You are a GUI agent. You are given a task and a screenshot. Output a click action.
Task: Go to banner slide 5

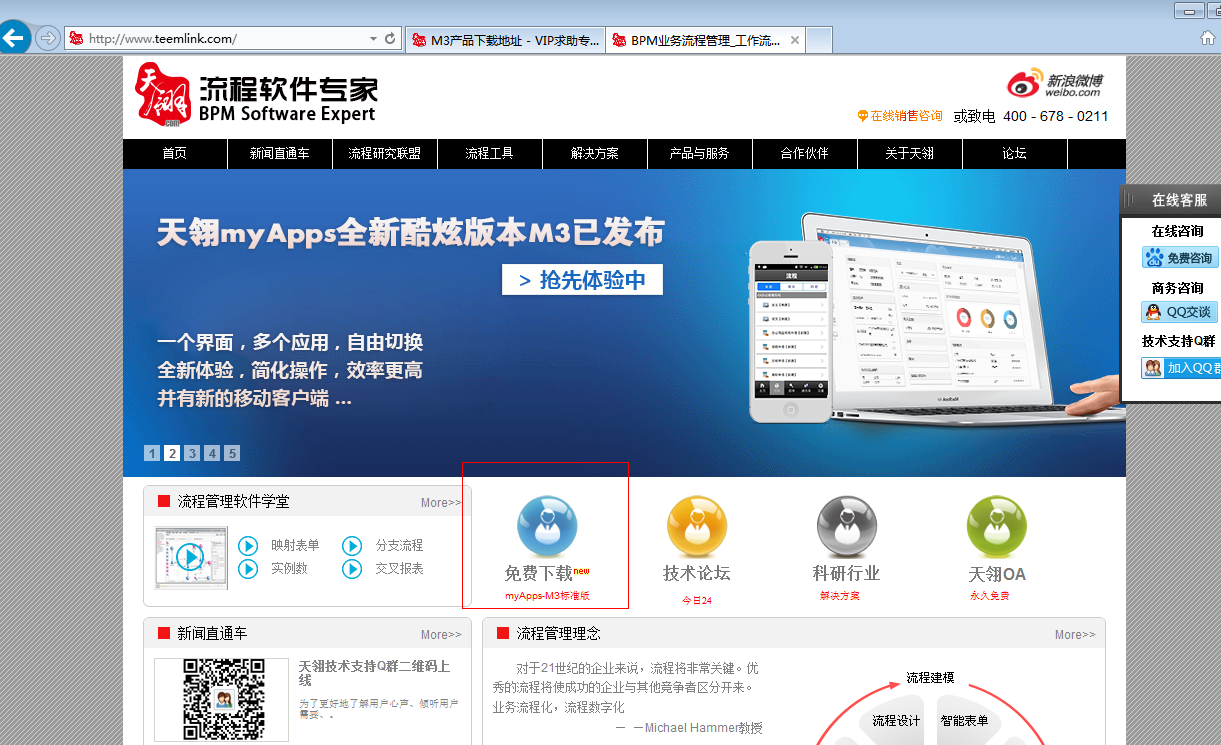click(x=232, y=453)
